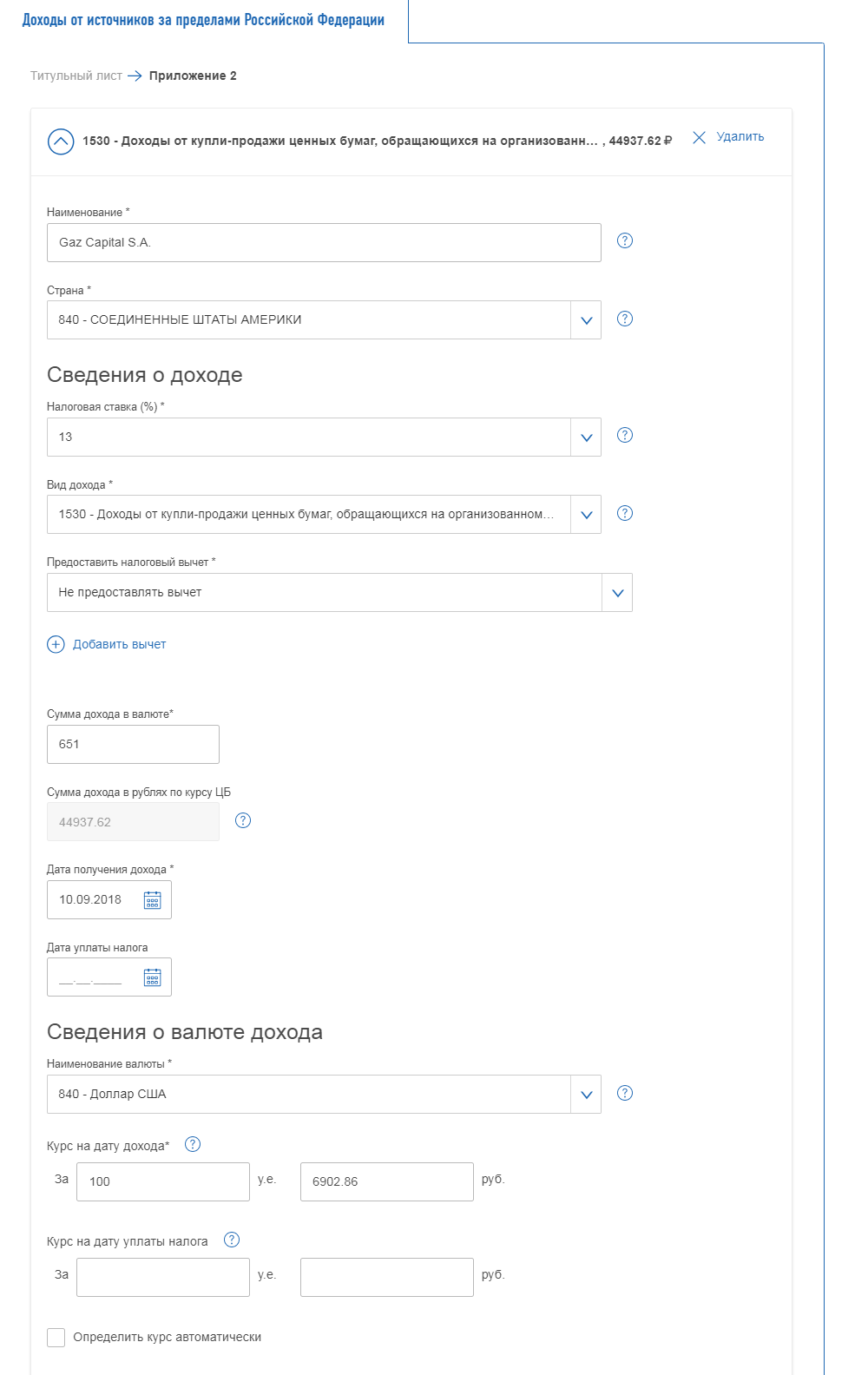Focus empty units field for tax payment rate

163,1277
